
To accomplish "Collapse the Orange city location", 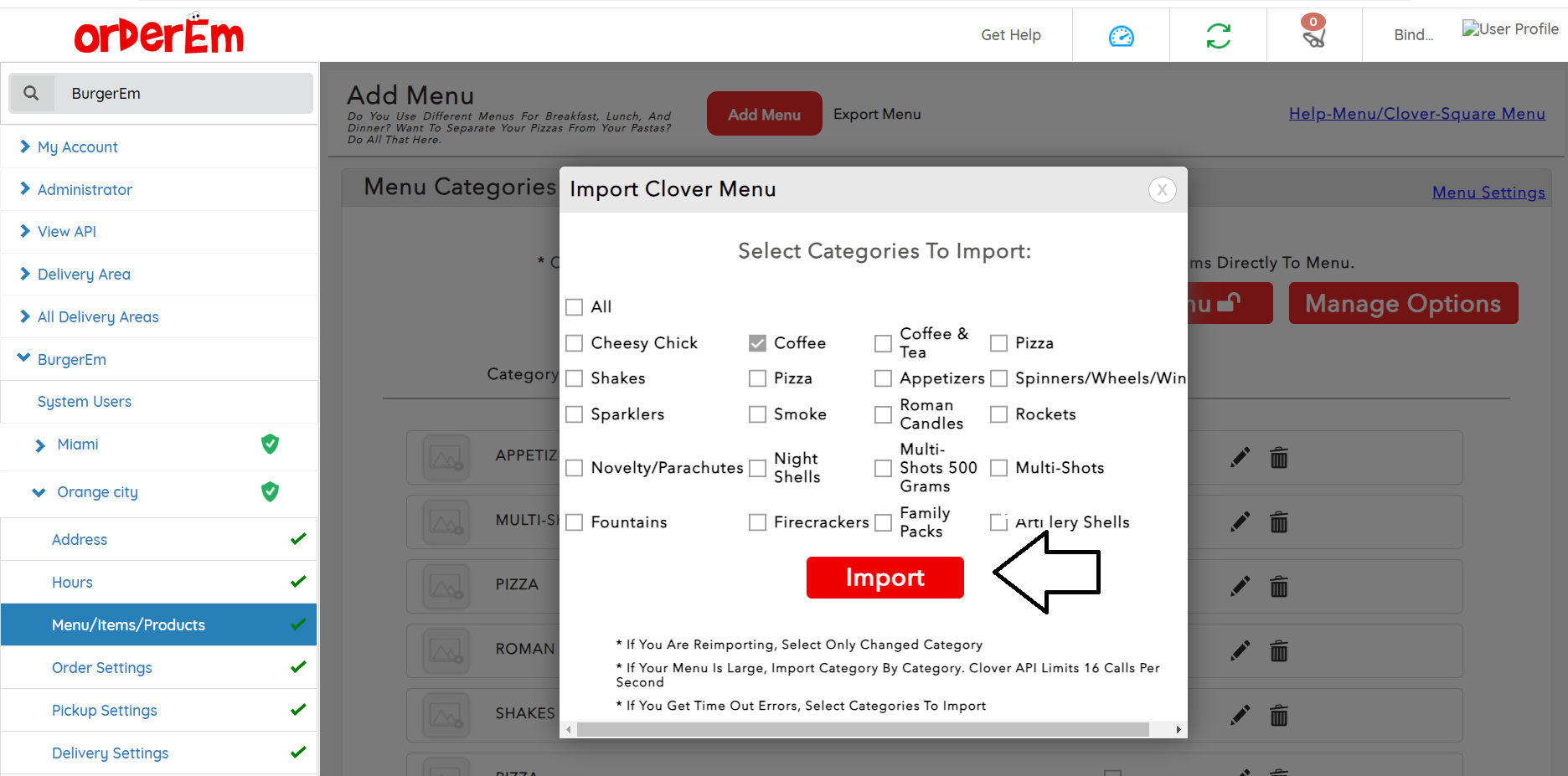I will pos(39,492).
